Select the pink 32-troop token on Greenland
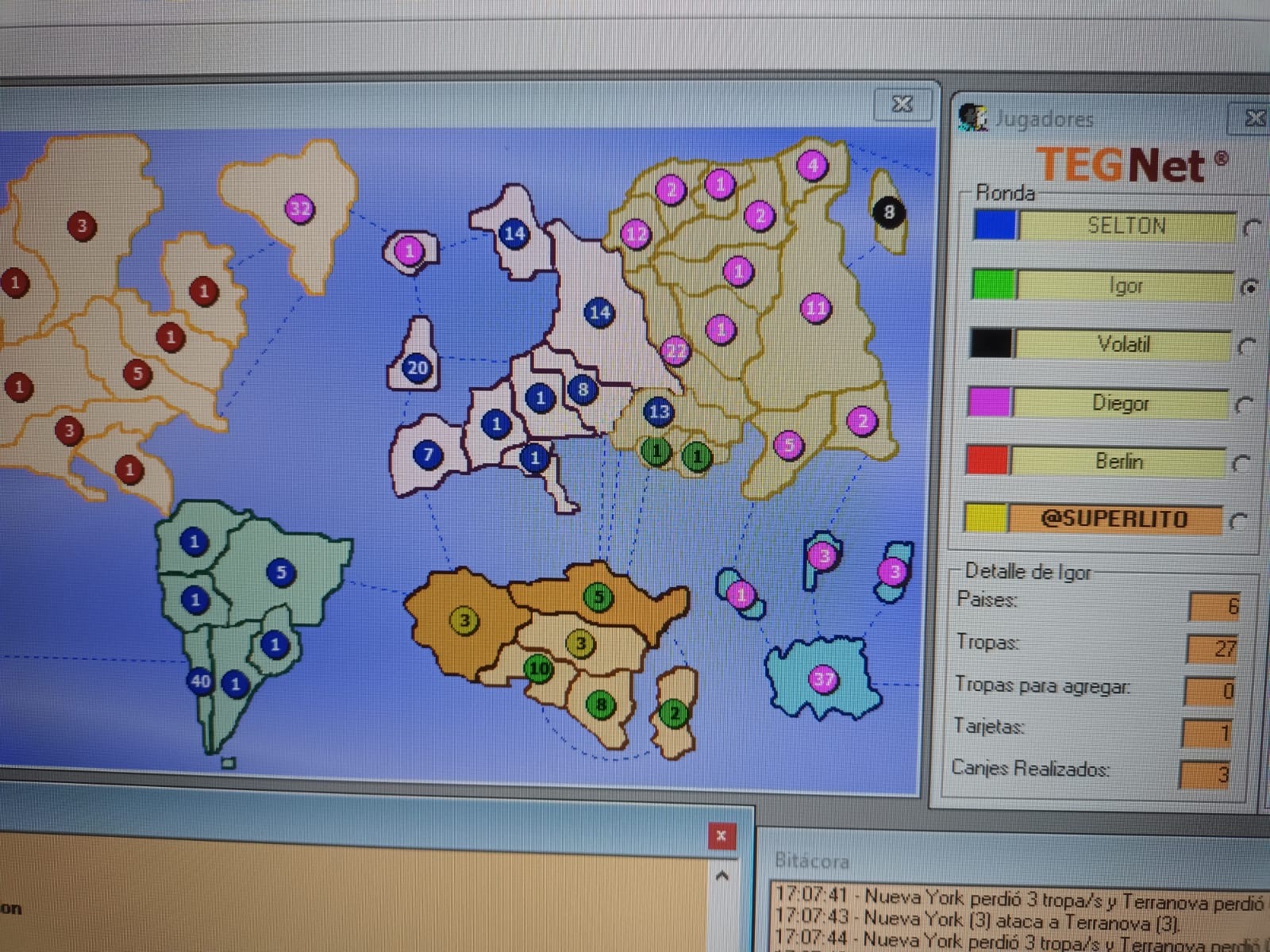 [x=299, y=209]
